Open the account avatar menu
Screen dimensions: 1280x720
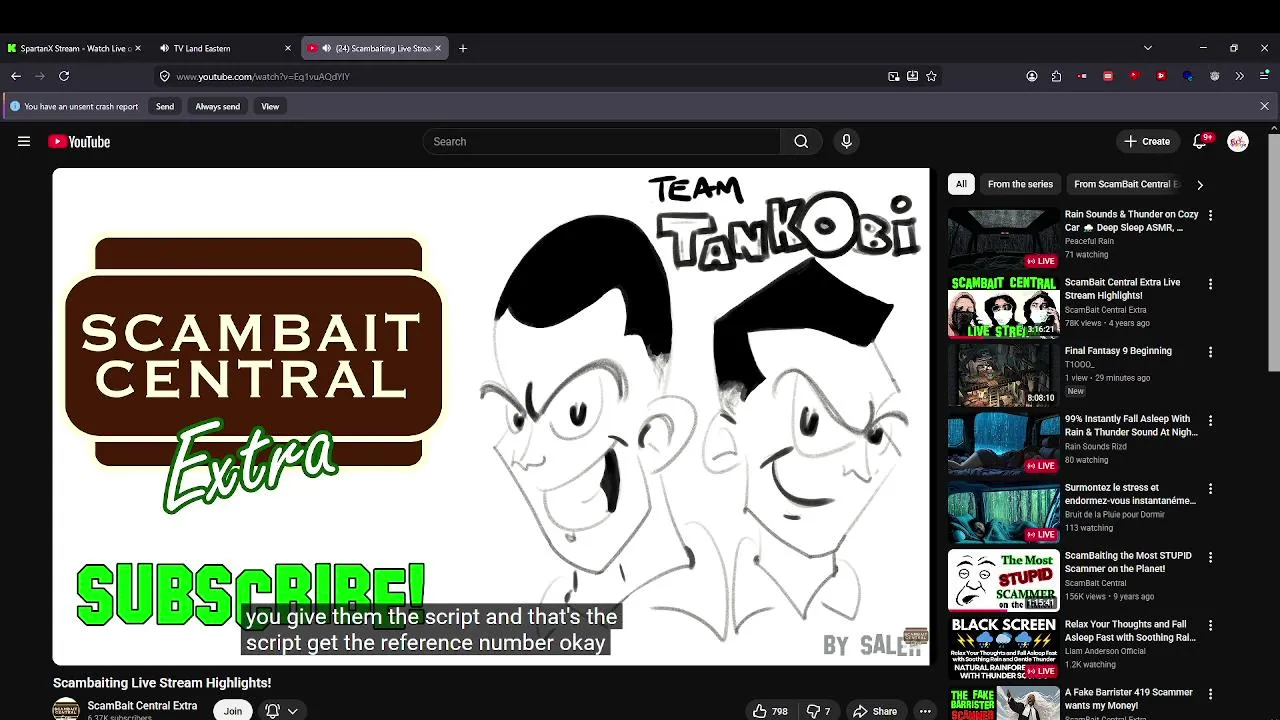(1238, 142)
